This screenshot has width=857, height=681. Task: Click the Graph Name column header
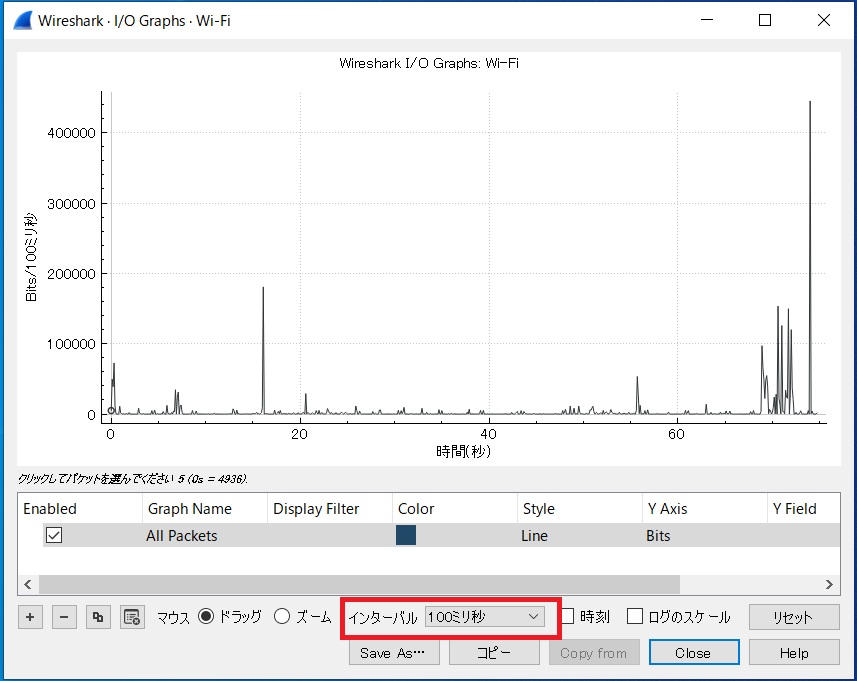205,508
